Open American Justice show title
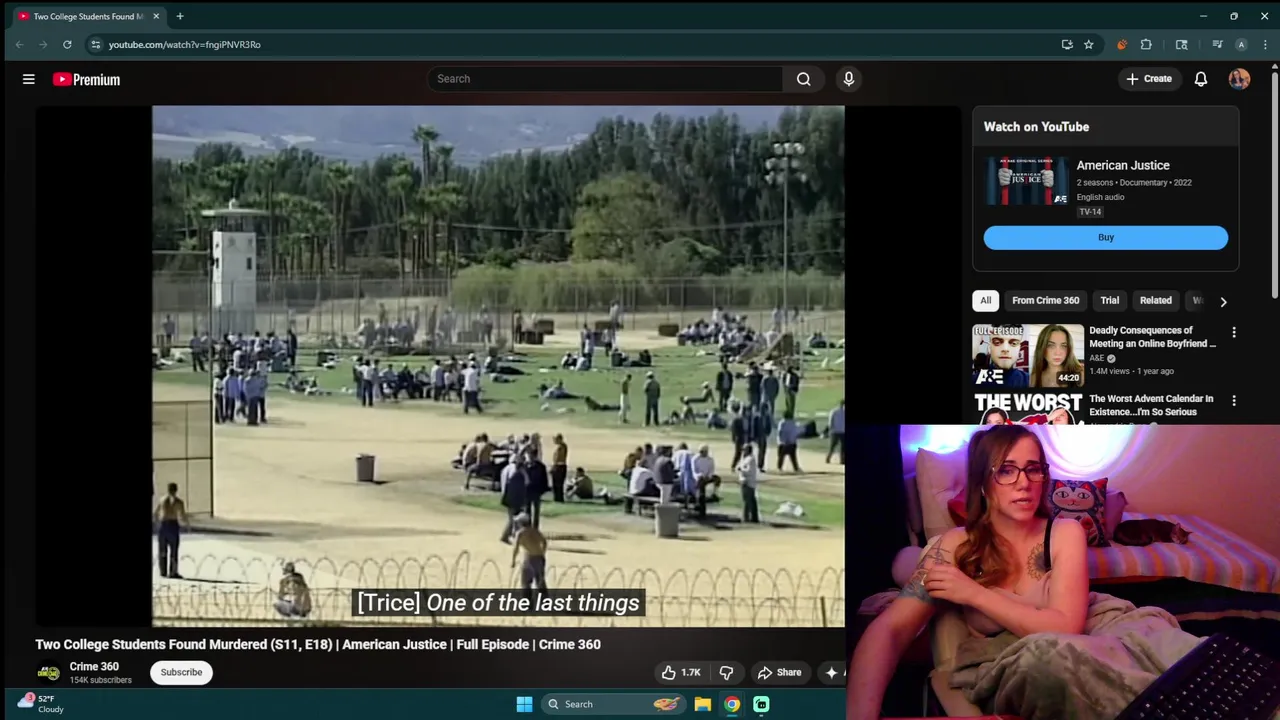 coord(1123,165)
